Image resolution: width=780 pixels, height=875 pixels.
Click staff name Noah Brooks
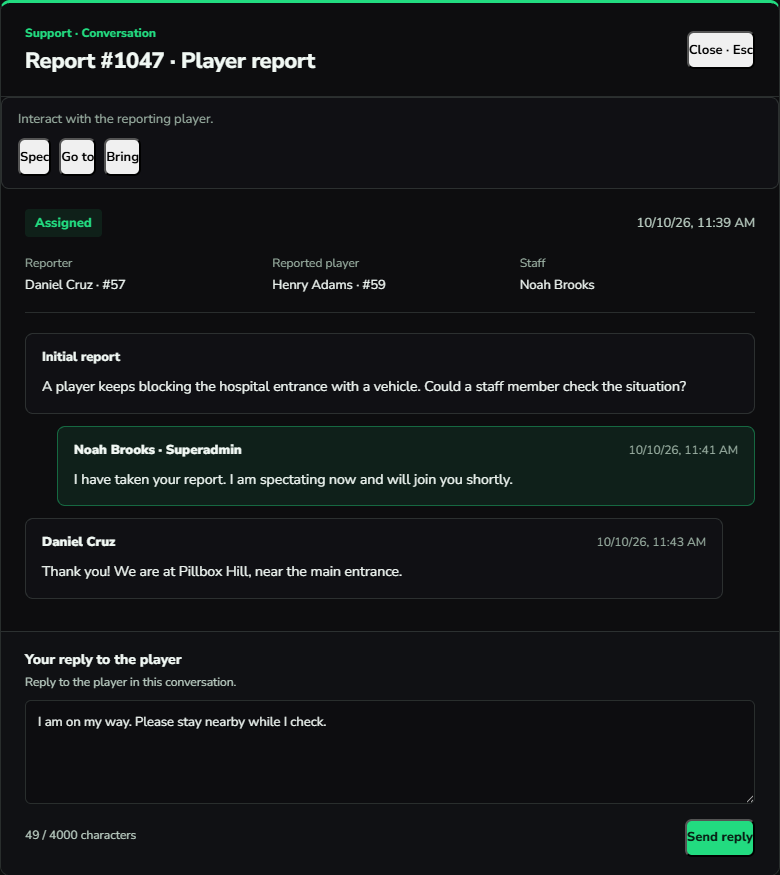557,285
